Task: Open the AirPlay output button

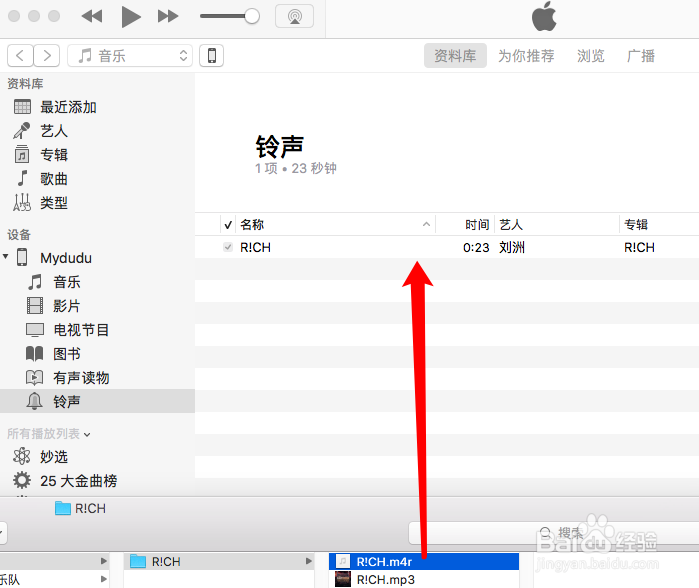Action: click(294, 16)
